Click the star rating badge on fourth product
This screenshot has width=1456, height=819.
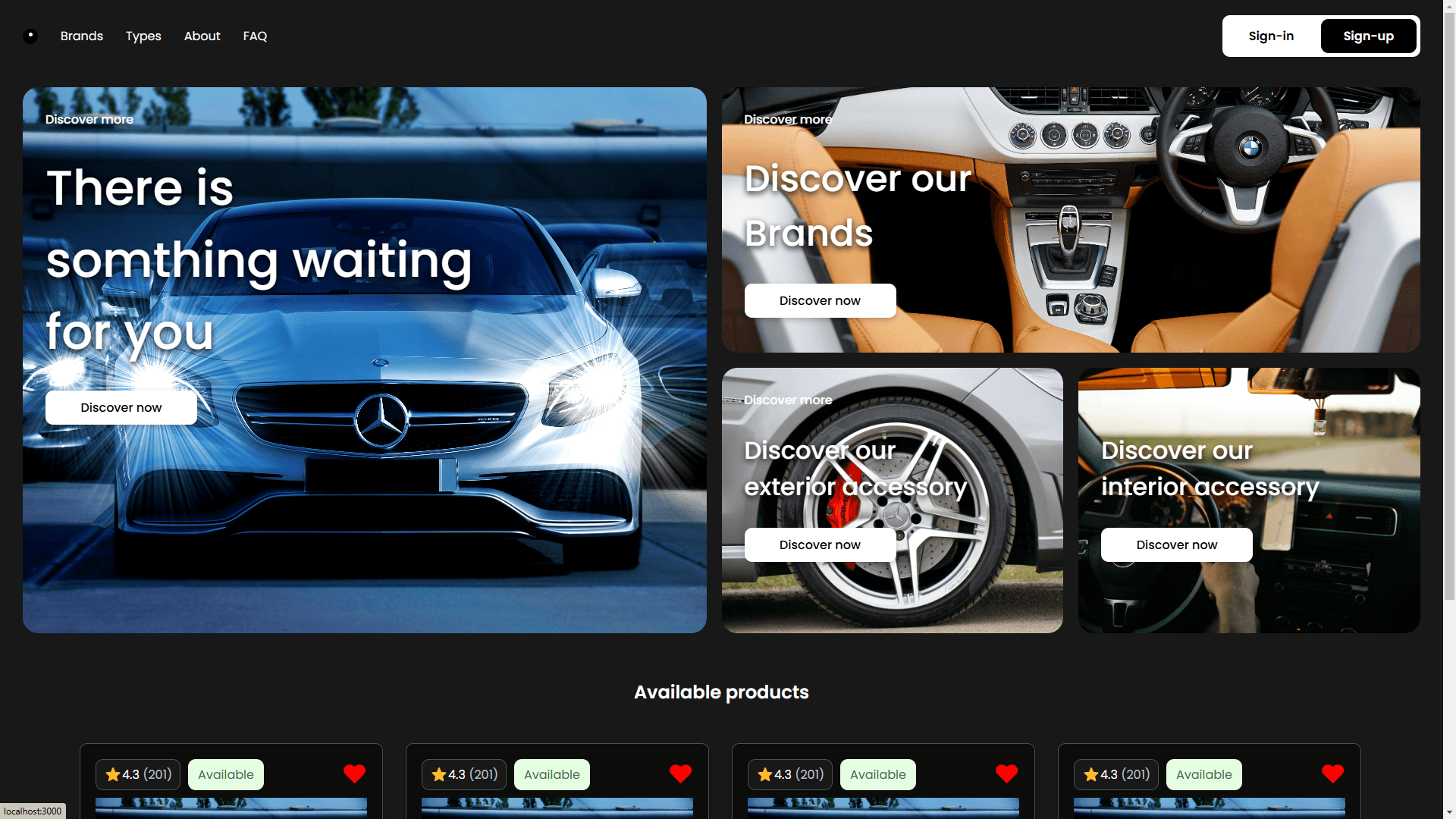[1116, 774]
